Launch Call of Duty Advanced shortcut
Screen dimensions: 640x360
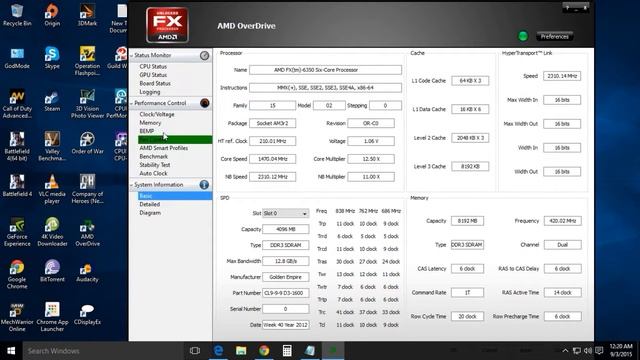tap(17, 104)
